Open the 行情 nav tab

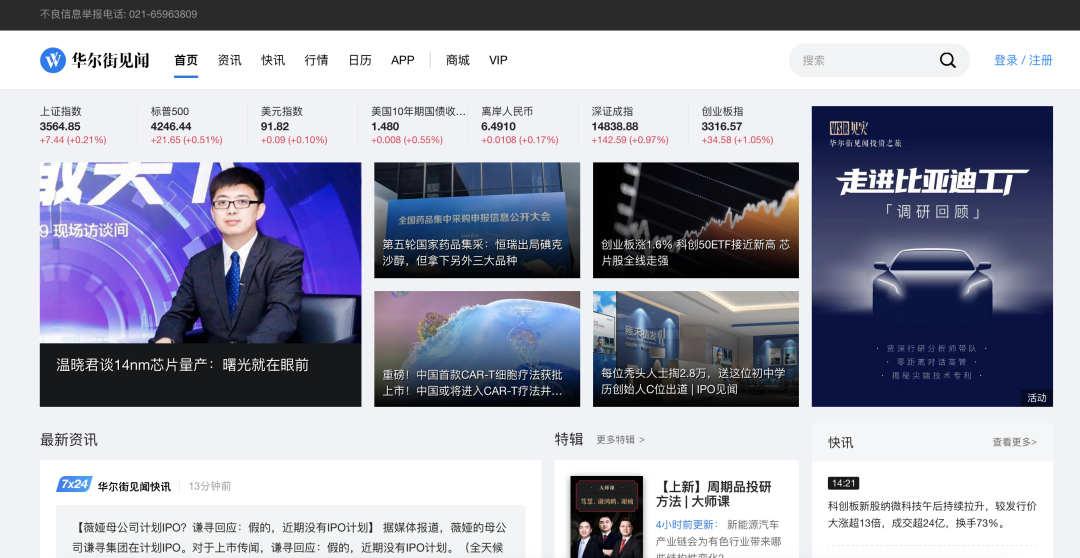pos(316,61)
